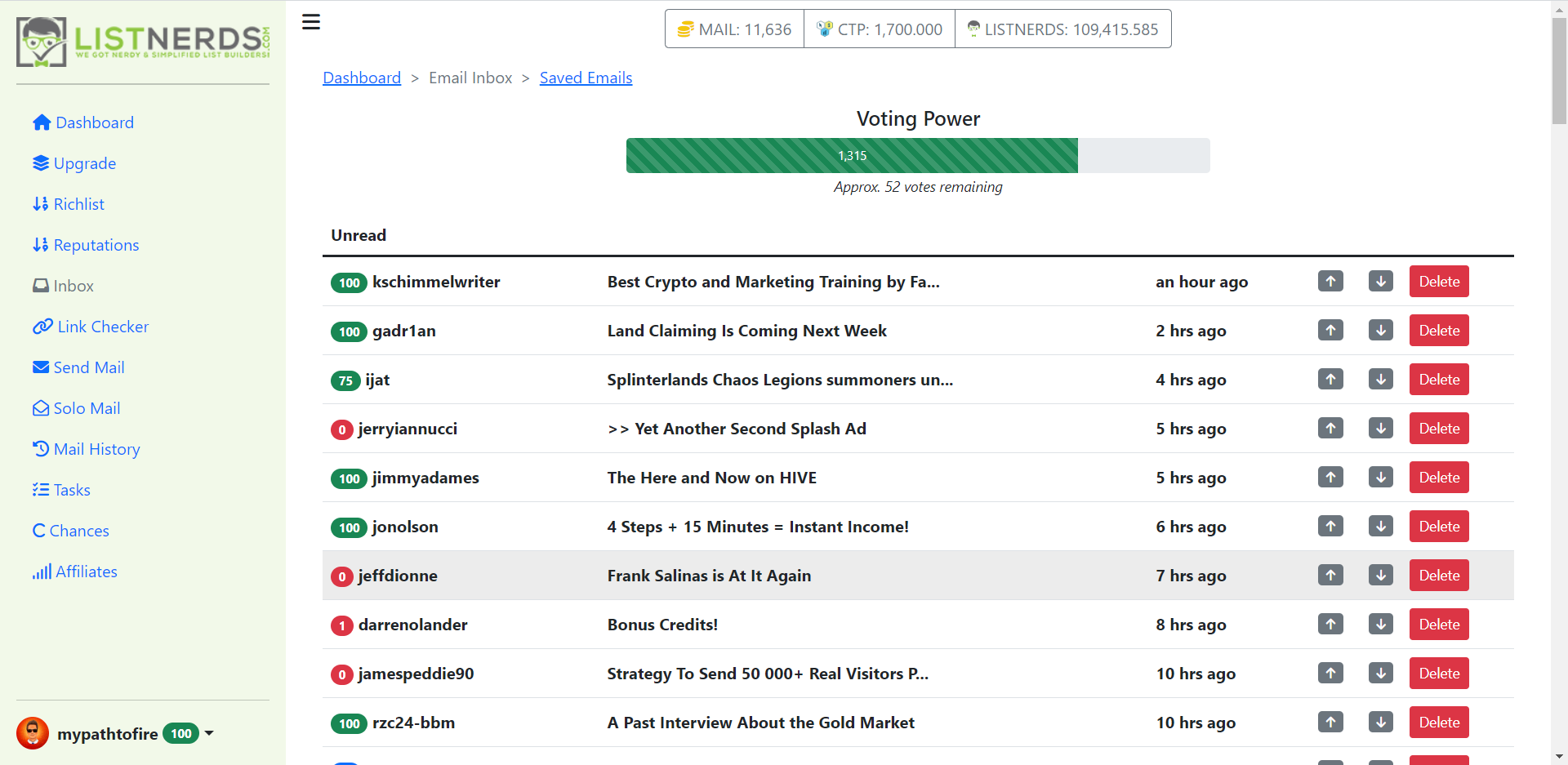Click the MAIL coins balance indicator
Image resolution: width=1568 pixels, height=765 pixels.
[x=734, y=29]
